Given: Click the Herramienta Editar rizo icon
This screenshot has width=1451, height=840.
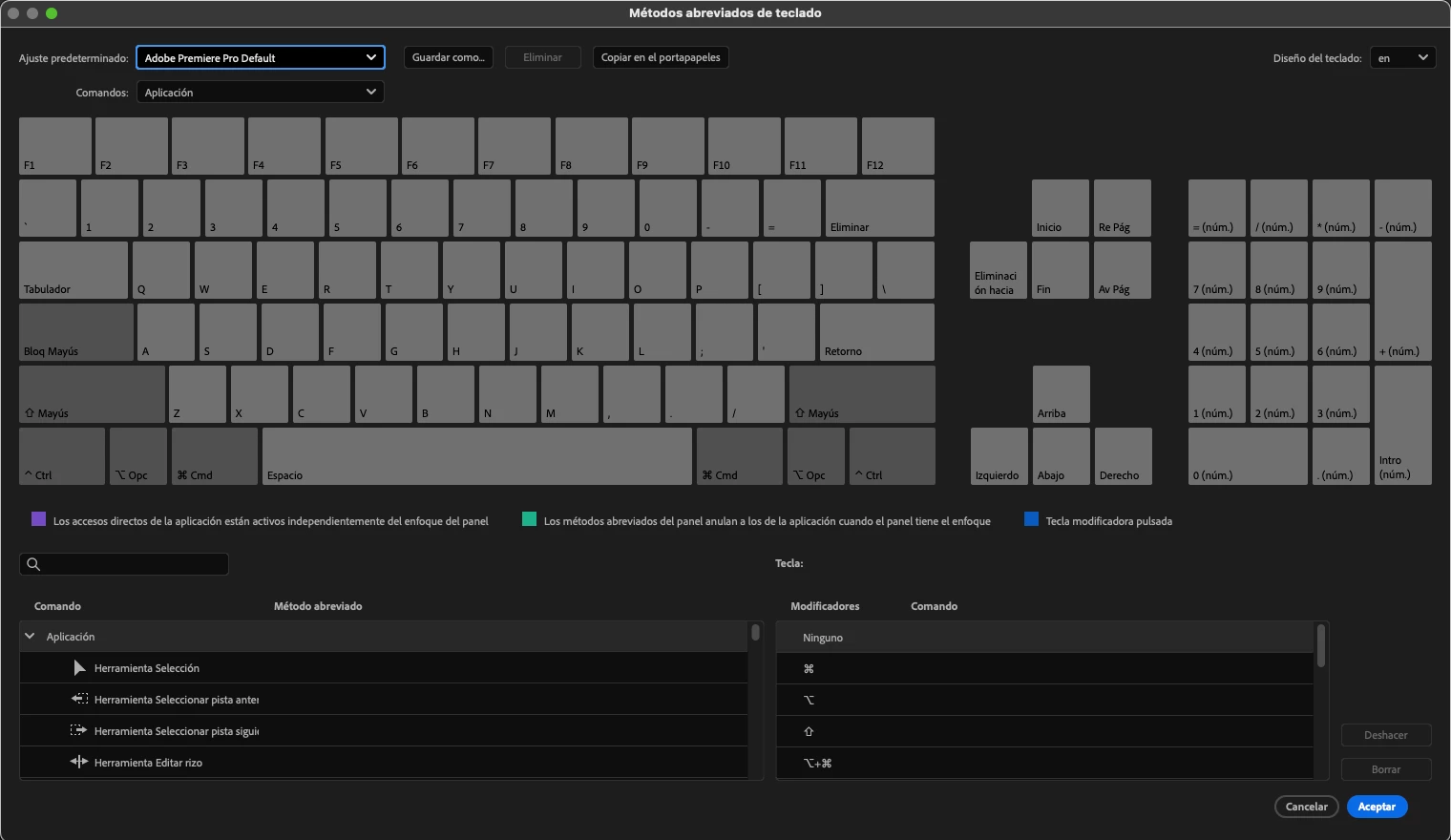Looking at the screenshot, I should click(x=79, y=763).
